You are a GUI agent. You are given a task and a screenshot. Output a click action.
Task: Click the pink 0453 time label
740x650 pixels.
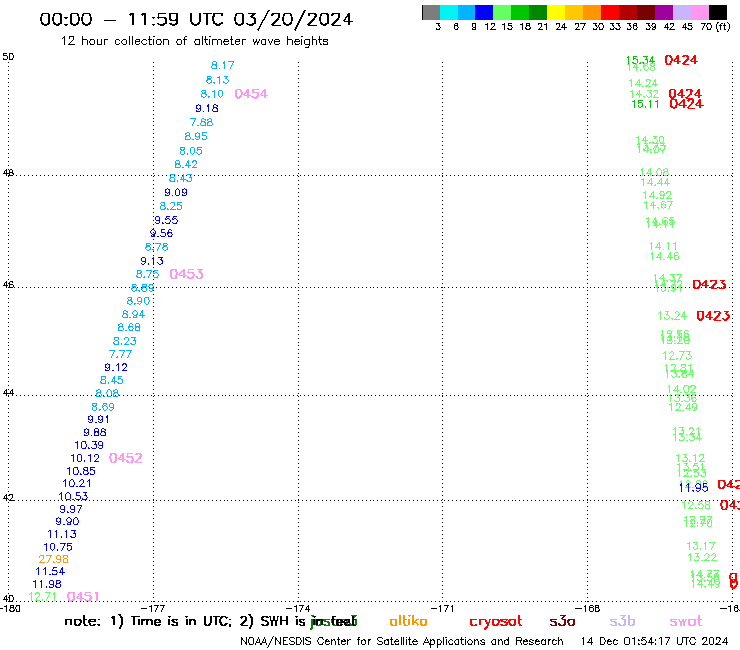(186, 274)
